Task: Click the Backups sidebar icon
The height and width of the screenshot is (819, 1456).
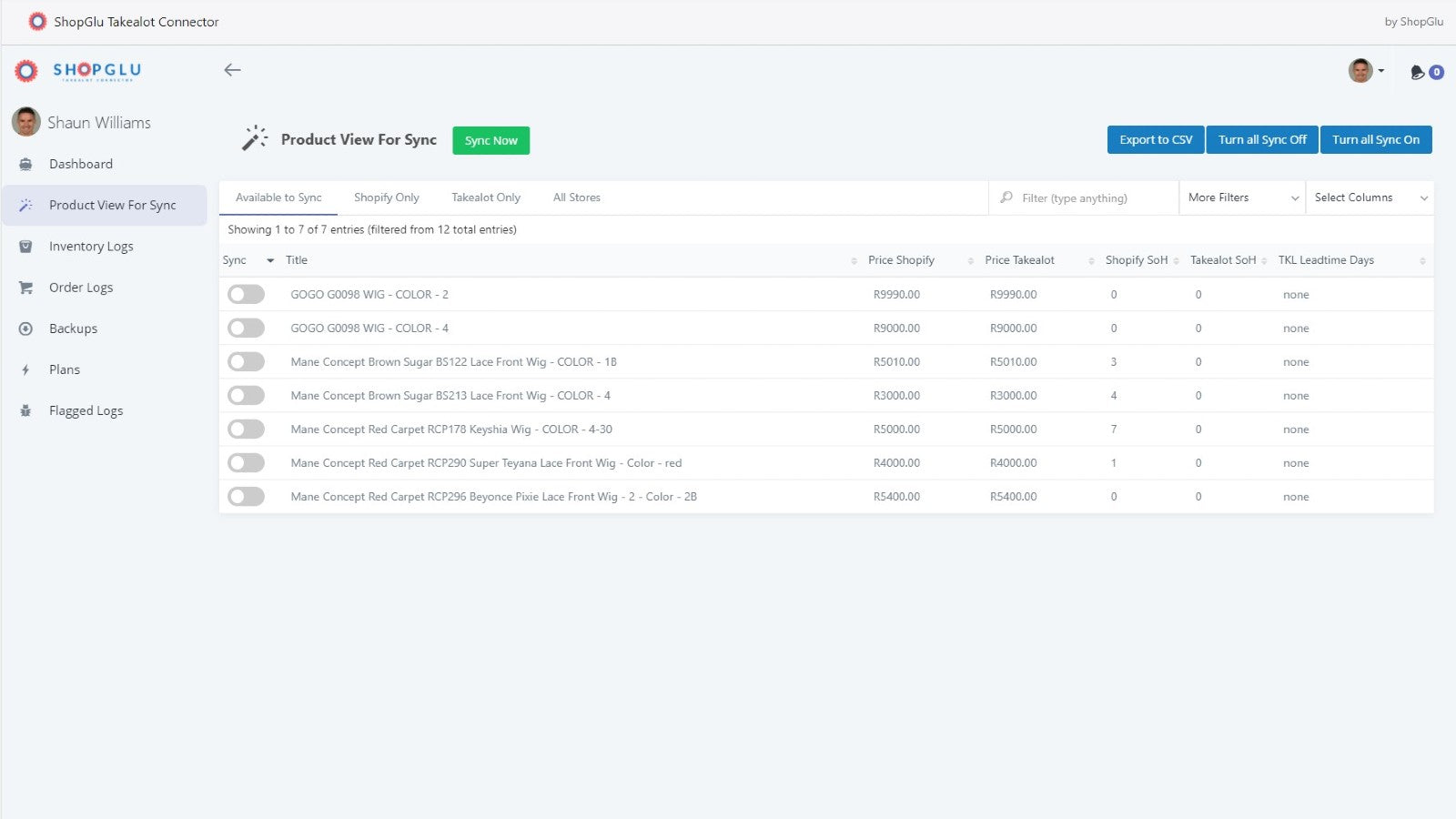Action: (x=25, y=329)
